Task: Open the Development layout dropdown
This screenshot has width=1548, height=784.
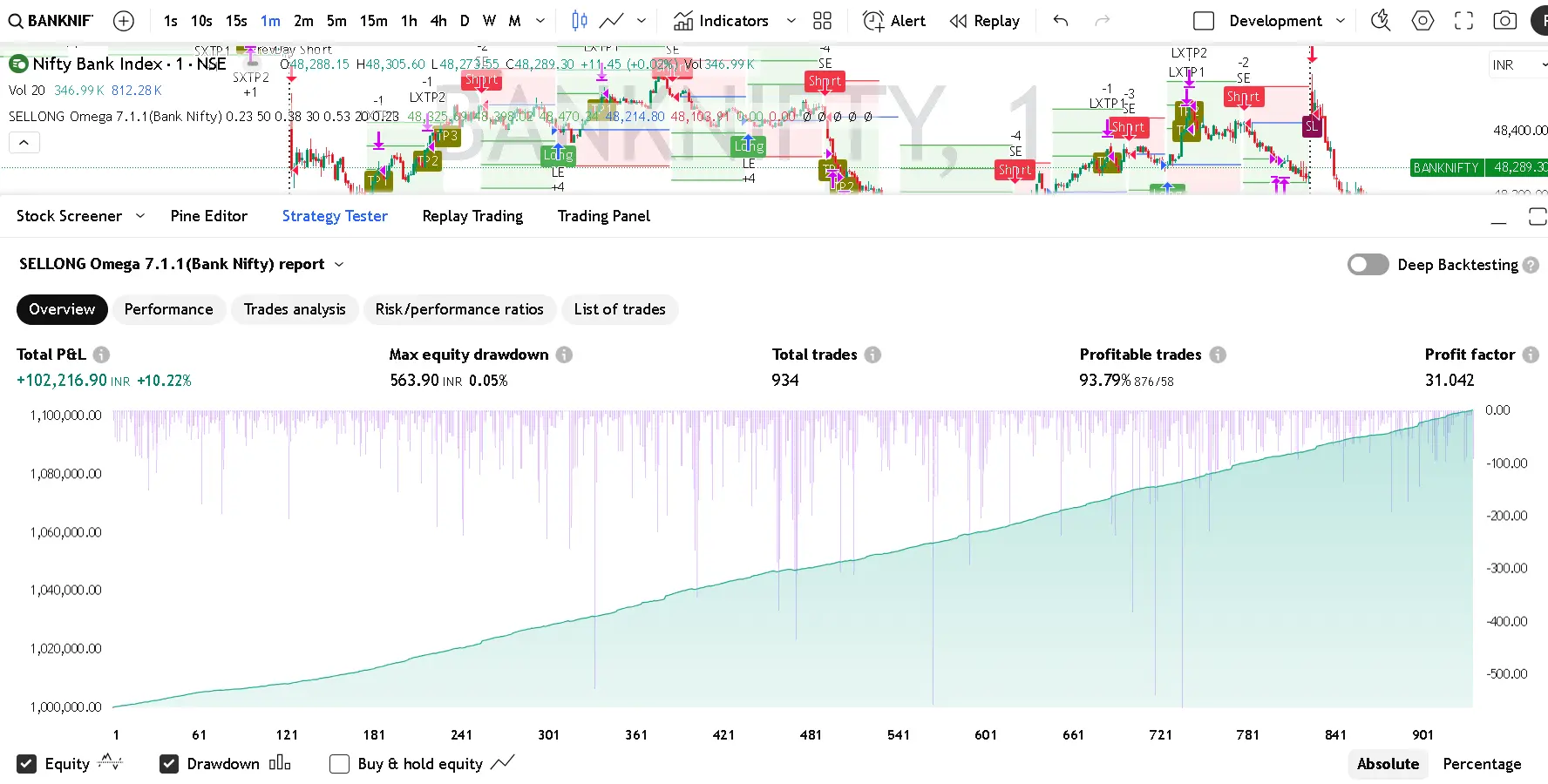Action: pyautogui.click(x=1341, y=21)
